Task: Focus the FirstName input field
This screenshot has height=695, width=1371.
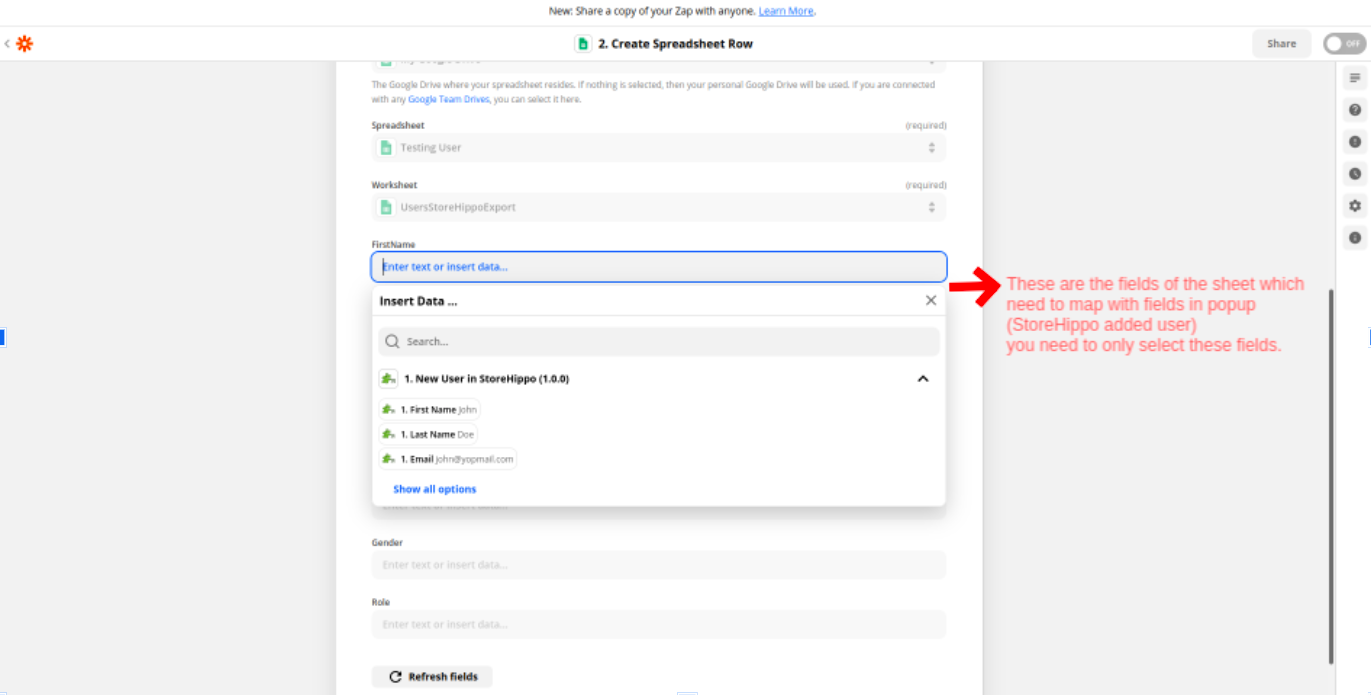Action: tap(659, 267)
